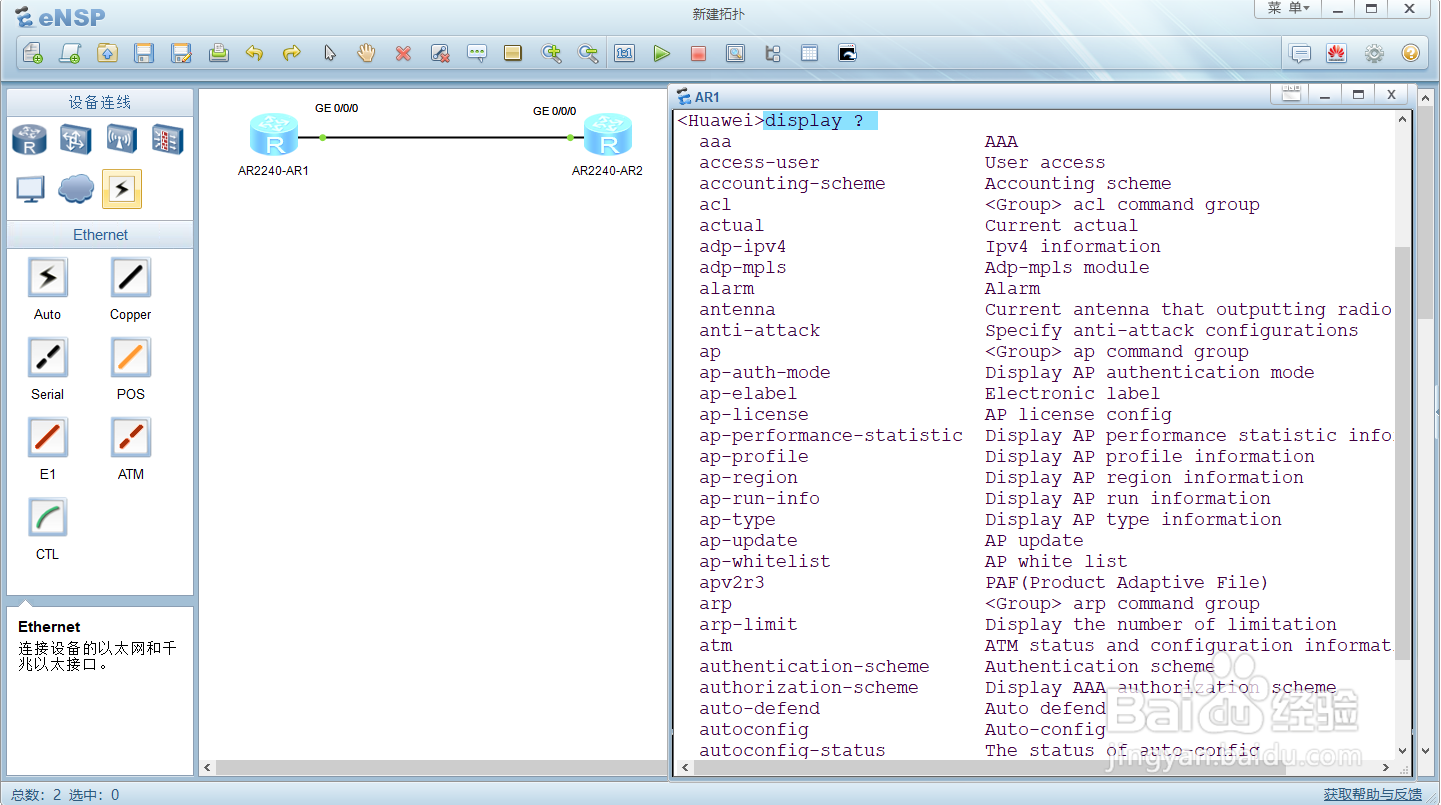Click the 'arp-limit' command entry
The height and width of the screenshot is (805, 1441).
[748, 624]
